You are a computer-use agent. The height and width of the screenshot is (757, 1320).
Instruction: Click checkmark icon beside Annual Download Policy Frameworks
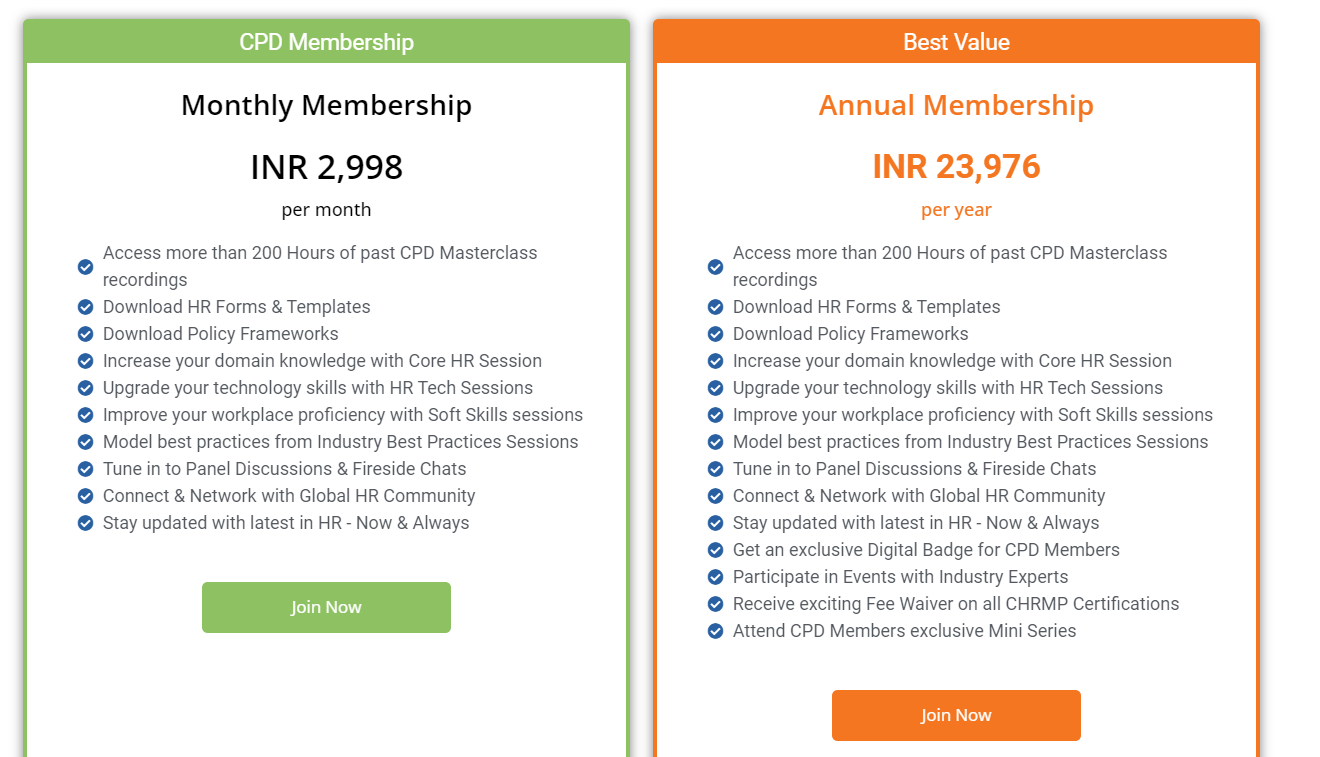pyautogui.click(x=716, y=334)
